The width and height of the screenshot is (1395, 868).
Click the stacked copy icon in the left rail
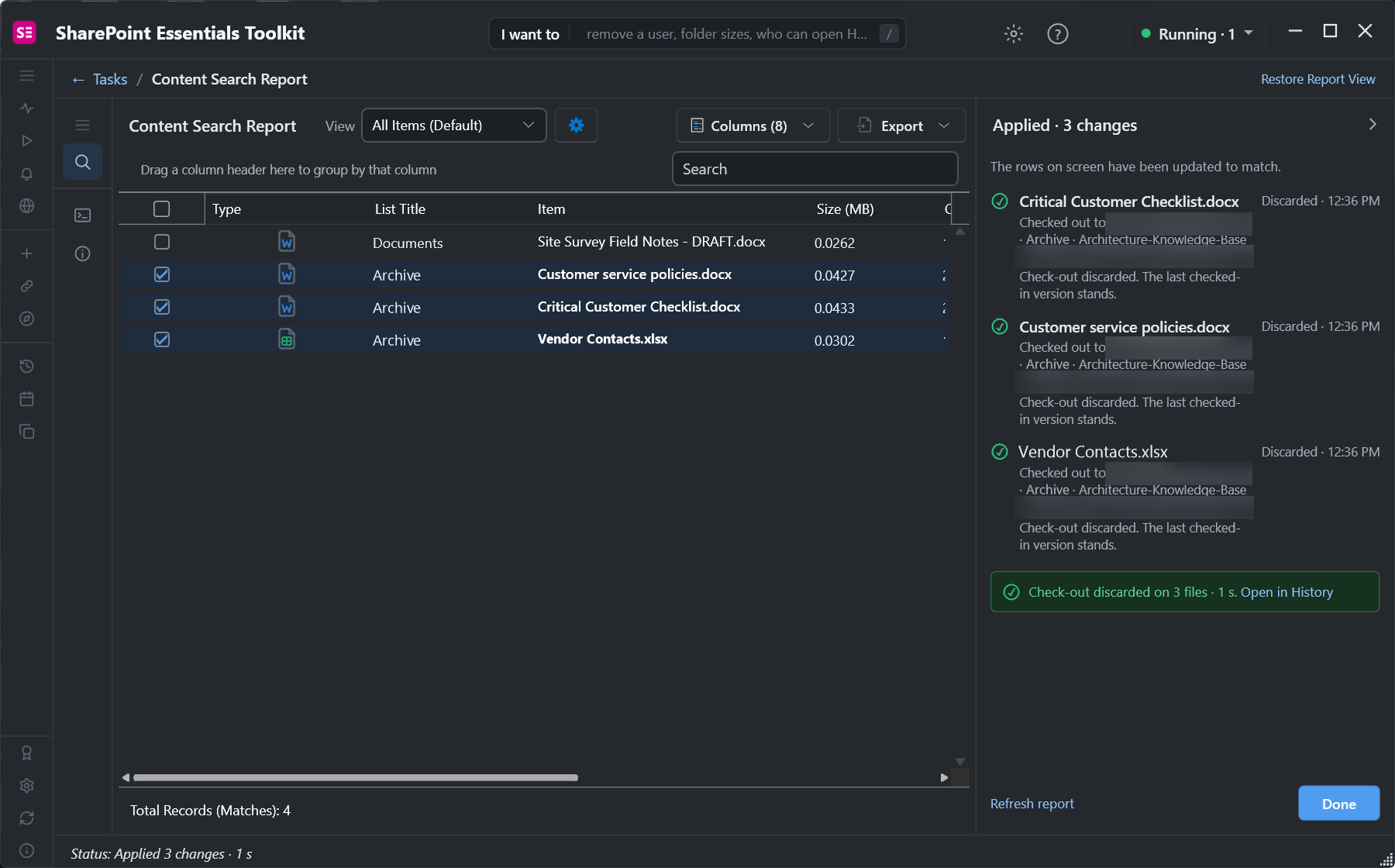pyautogui.click(x=27, y=432)
